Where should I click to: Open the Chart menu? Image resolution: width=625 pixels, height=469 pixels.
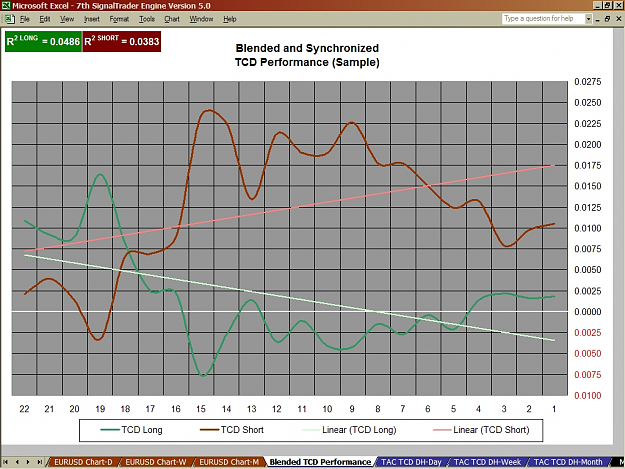(172, 19)
